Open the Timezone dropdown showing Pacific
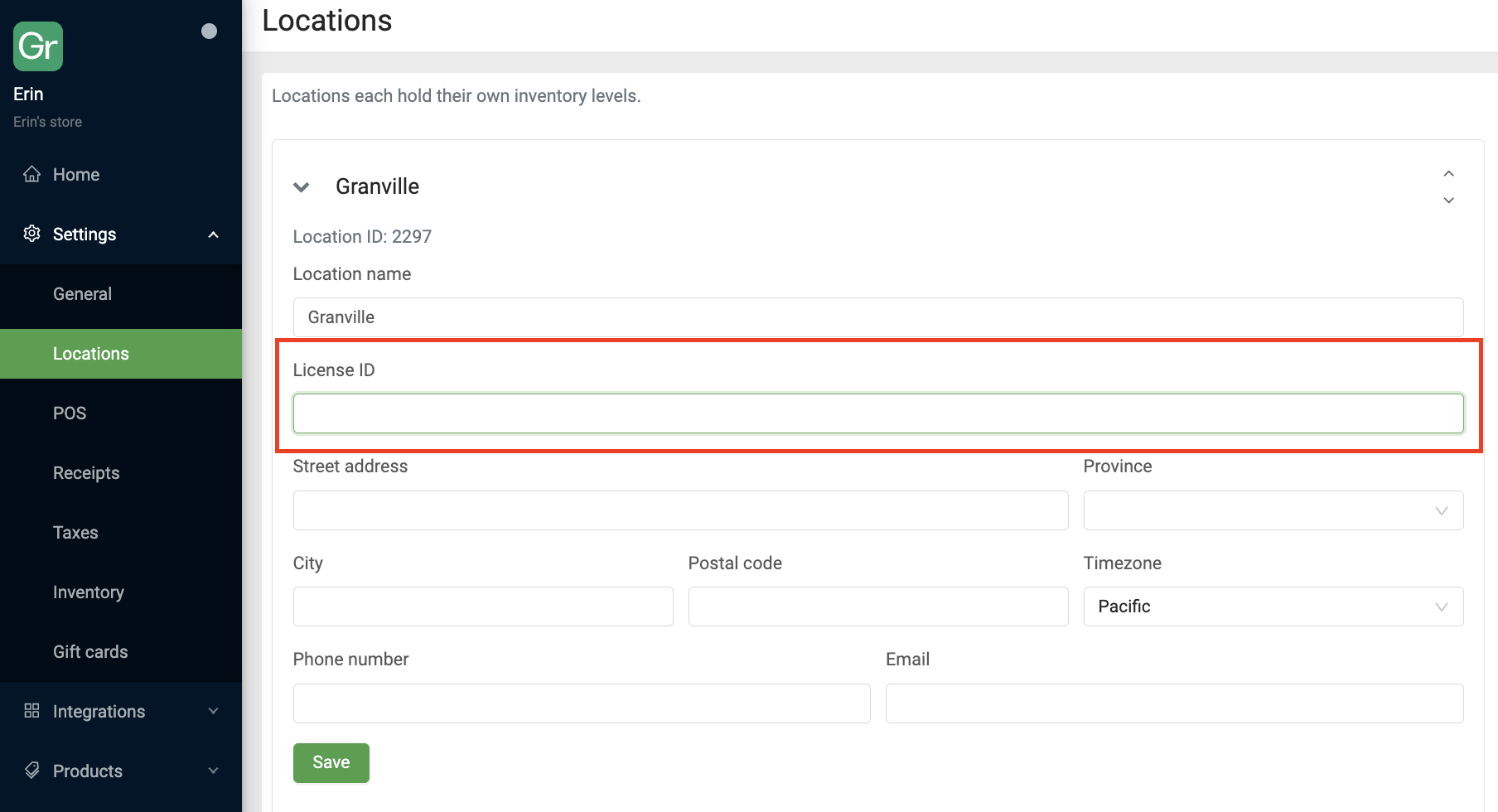Screen dimensions: 1498x812 (1273, 607)
